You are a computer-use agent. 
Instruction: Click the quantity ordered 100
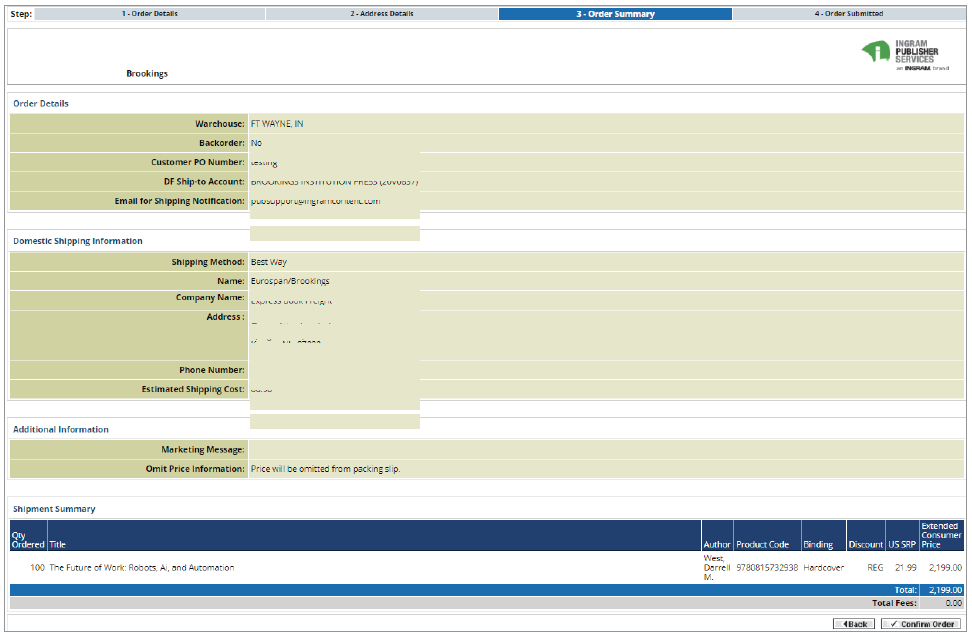tap(37, 568)
